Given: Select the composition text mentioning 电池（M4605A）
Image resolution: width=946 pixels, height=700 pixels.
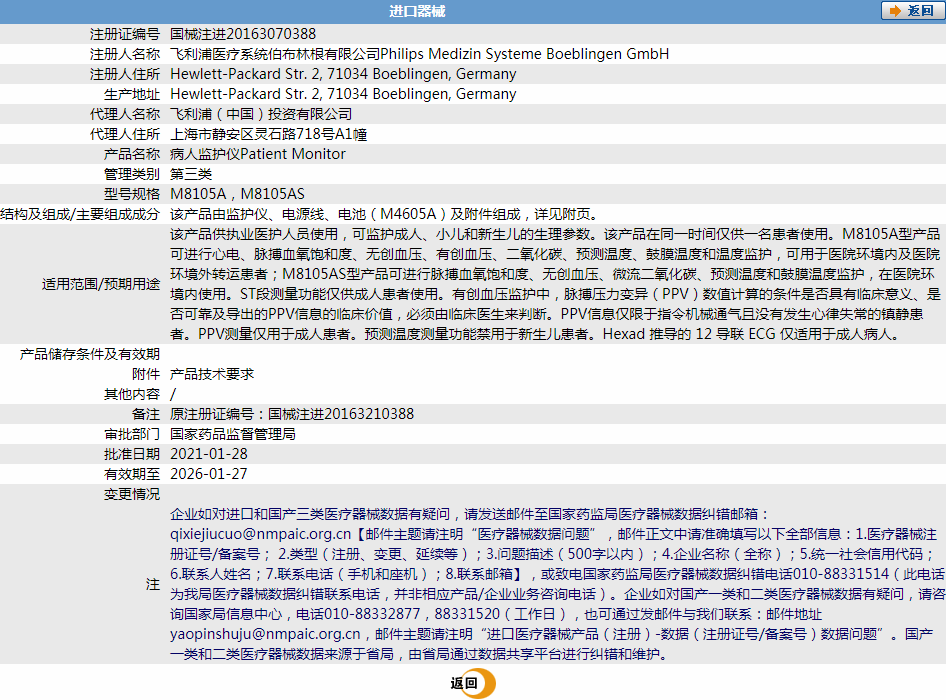Looking at the screenshot, I should coord(384,214).
